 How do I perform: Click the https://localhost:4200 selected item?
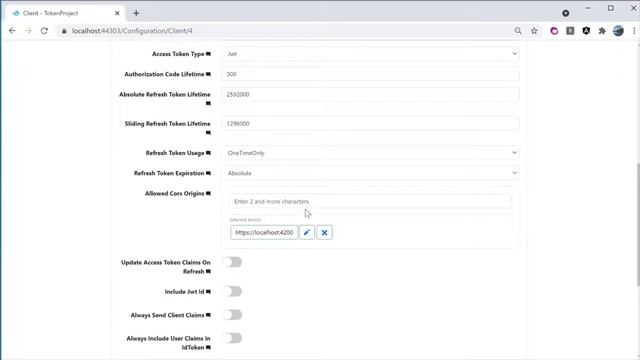(264, 232)
